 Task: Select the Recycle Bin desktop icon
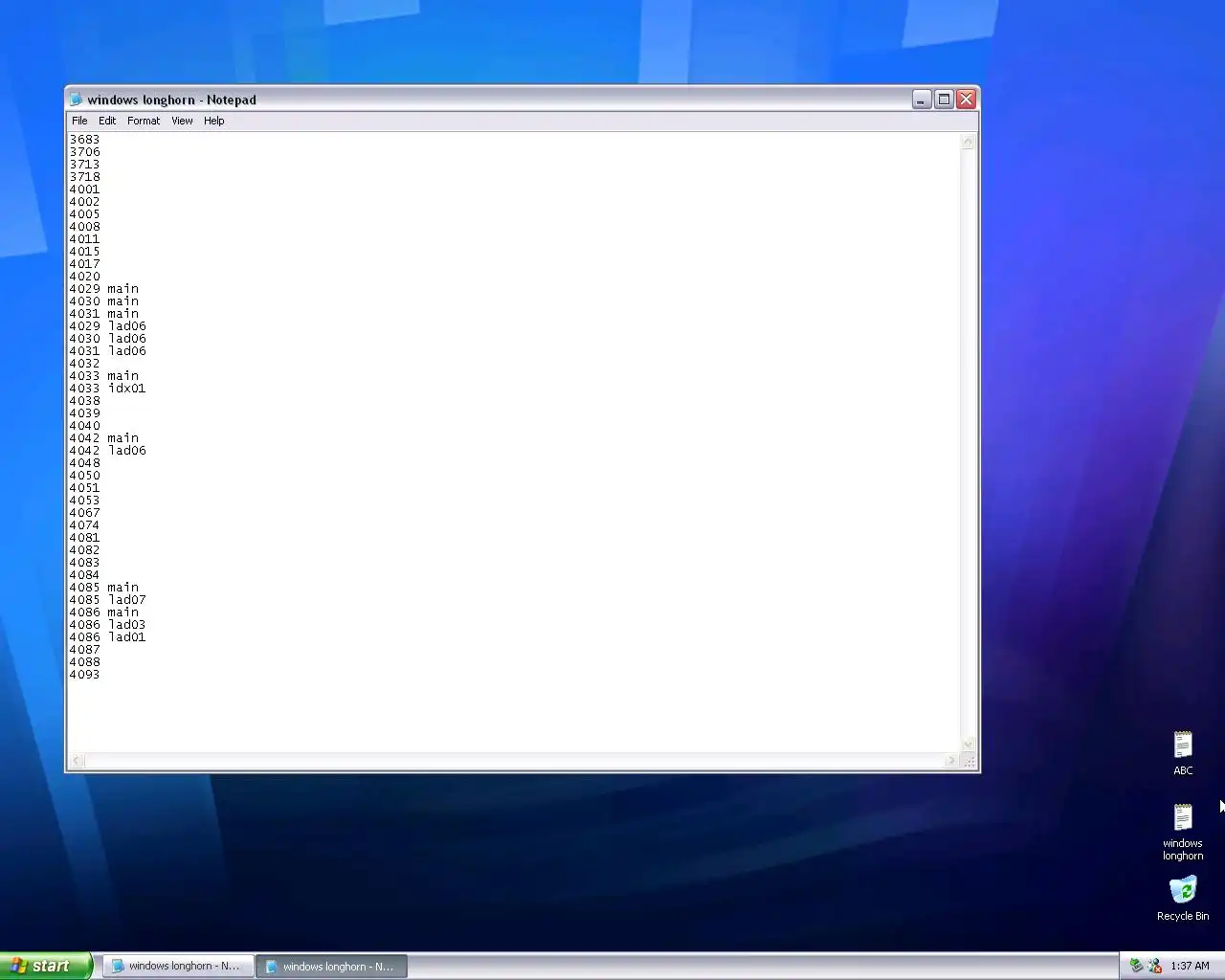[1183, 899]
